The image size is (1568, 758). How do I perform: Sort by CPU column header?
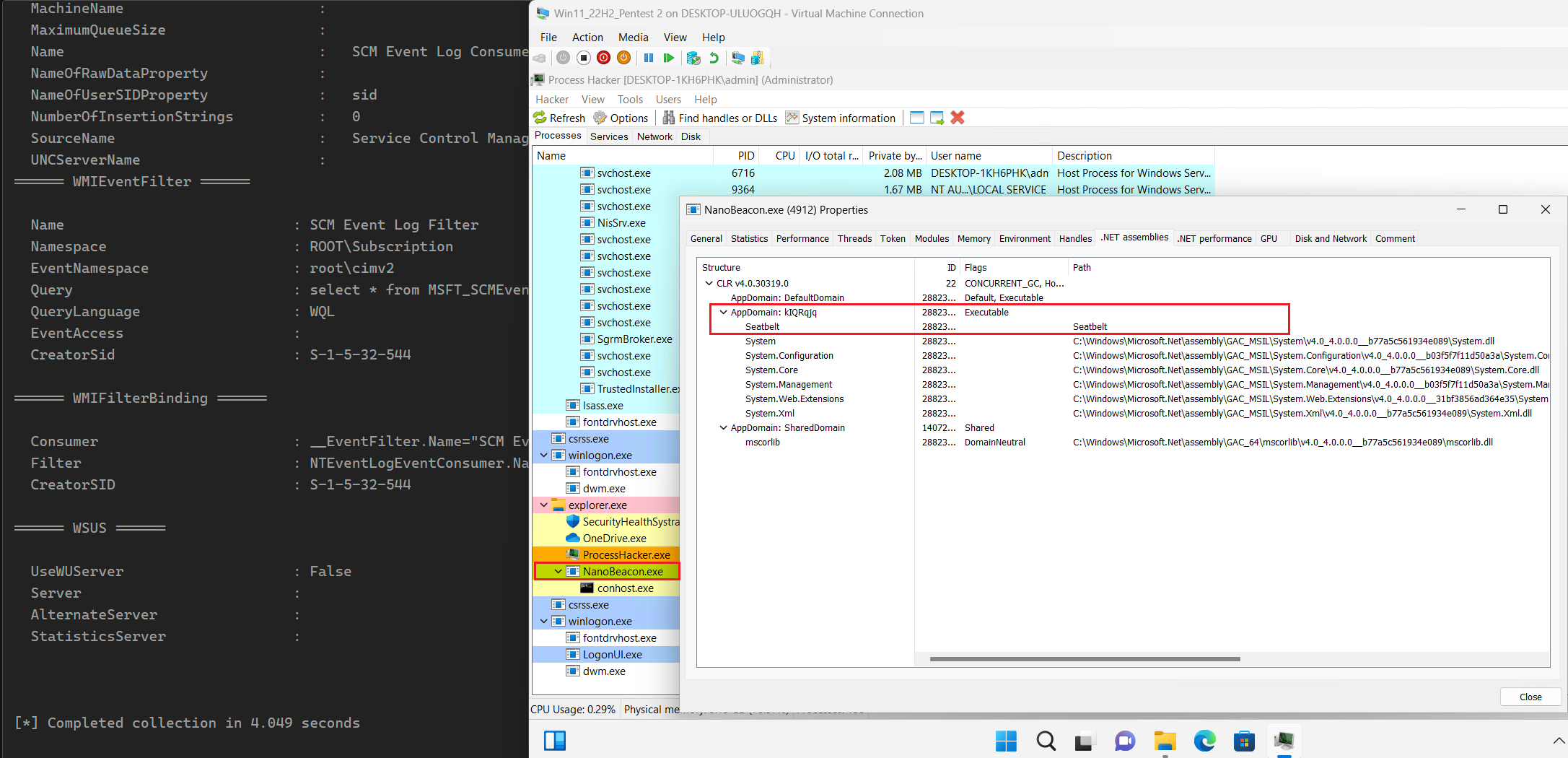(x=778, y=156)
